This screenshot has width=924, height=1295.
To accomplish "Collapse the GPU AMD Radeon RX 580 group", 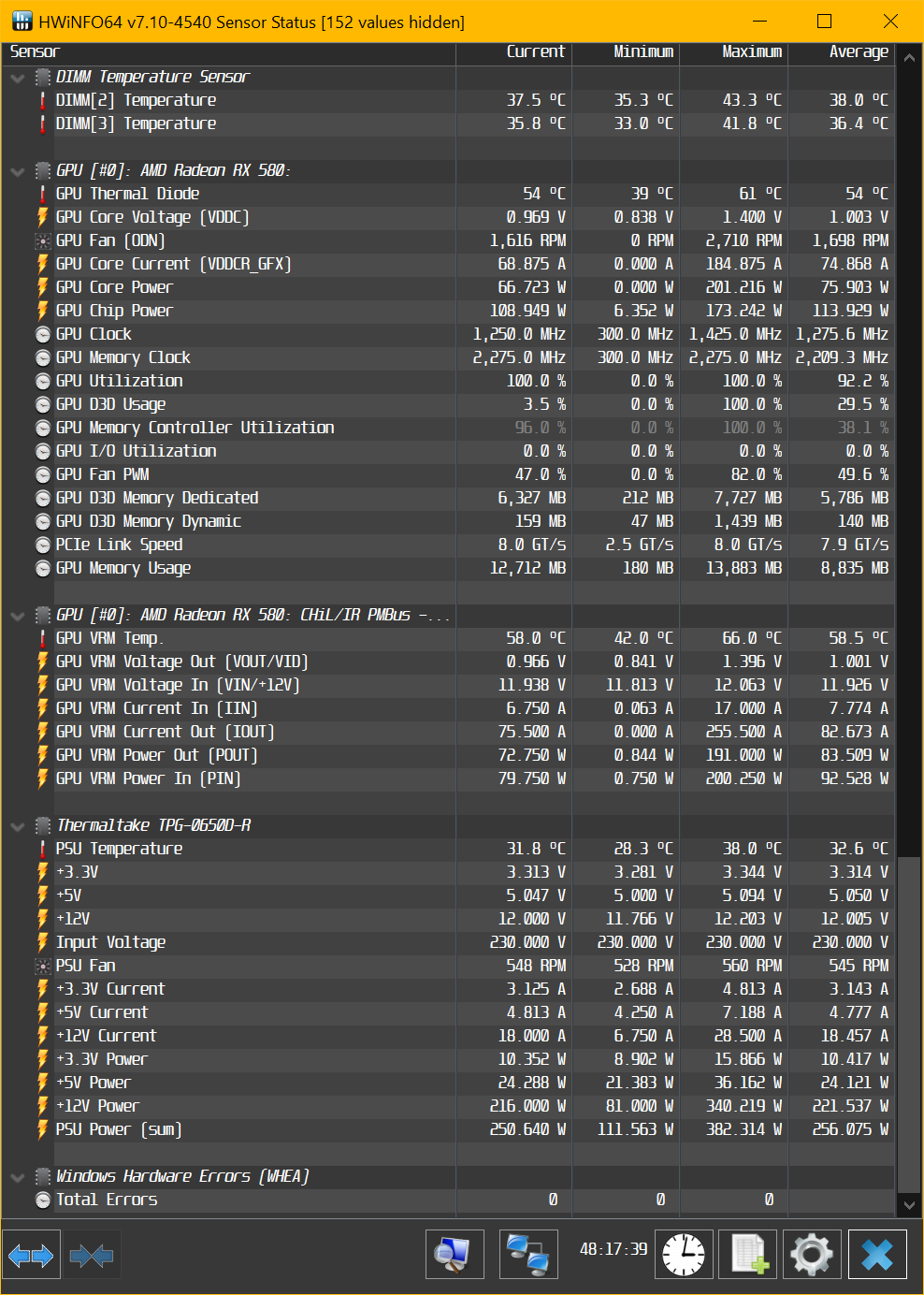I will coord(18,171).
